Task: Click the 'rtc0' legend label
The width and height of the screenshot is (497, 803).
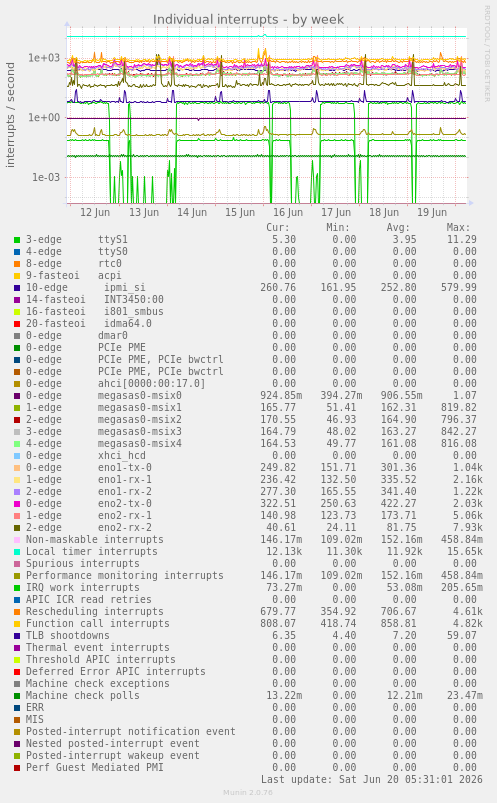Action: click(110, 264)
